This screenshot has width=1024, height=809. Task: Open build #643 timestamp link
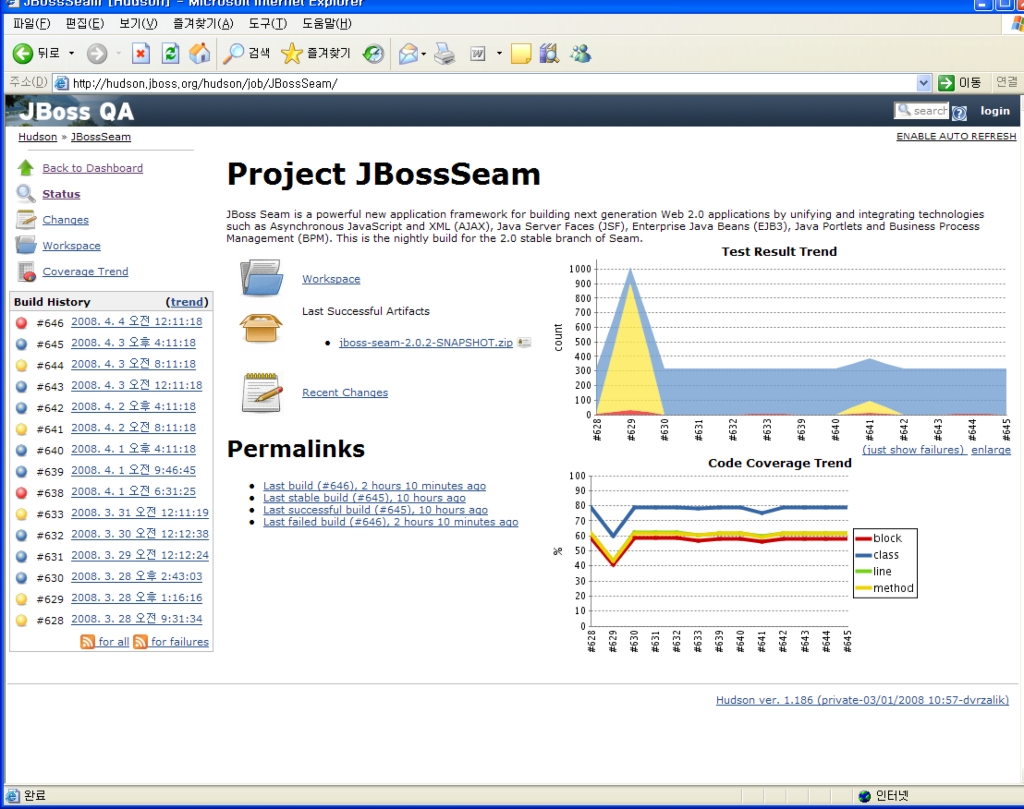pos(136,385)
